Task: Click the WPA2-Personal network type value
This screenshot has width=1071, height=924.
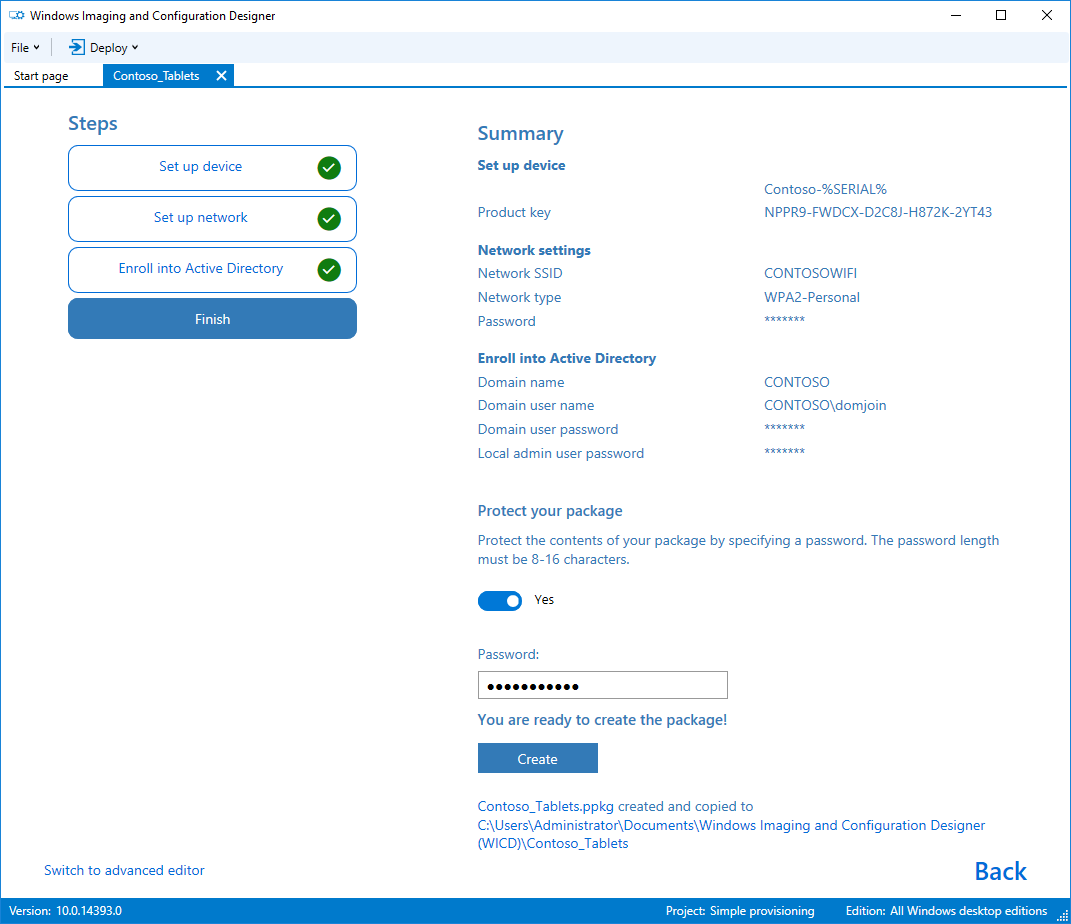Action: pos(811,297)
